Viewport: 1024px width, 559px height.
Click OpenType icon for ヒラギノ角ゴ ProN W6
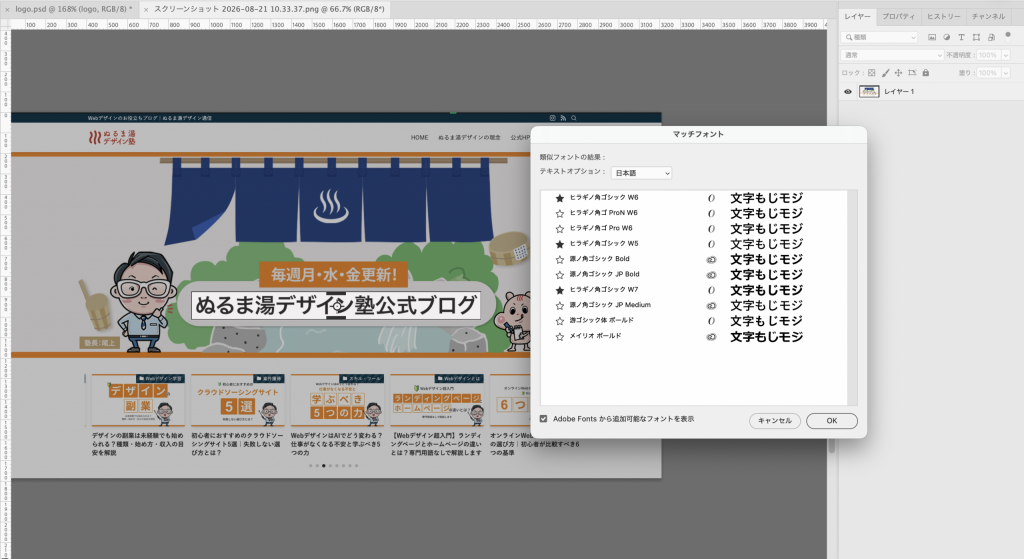pyautogui.click(x=711, y=214)
